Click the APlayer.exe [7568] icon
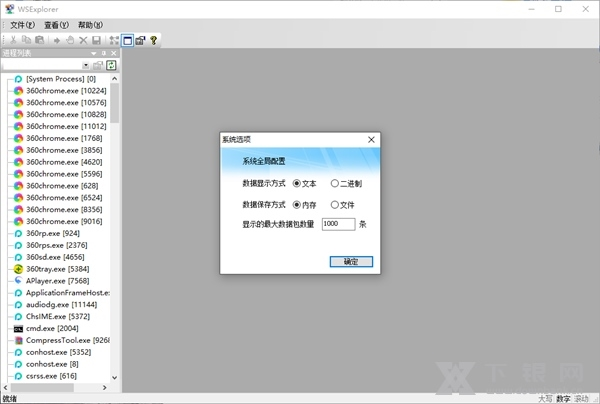 pos(18,280)
